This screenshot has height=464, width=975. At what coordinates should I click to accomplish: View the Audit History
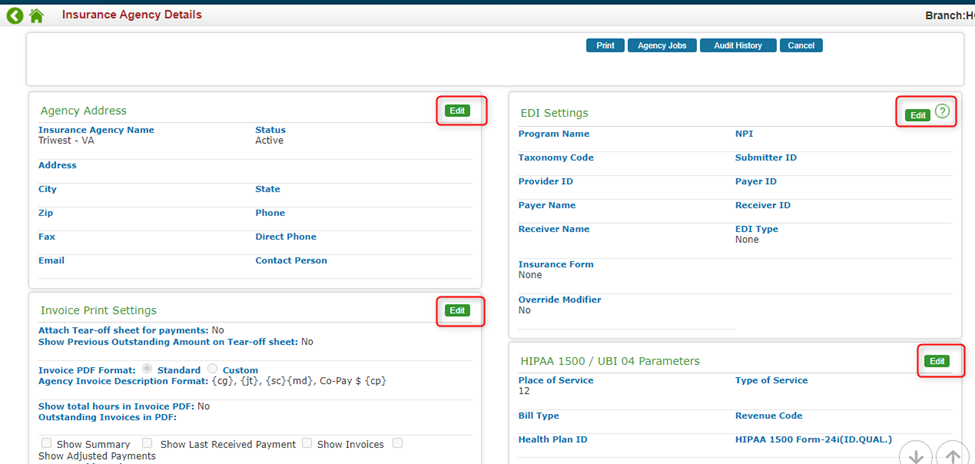[x=738, y=45]
